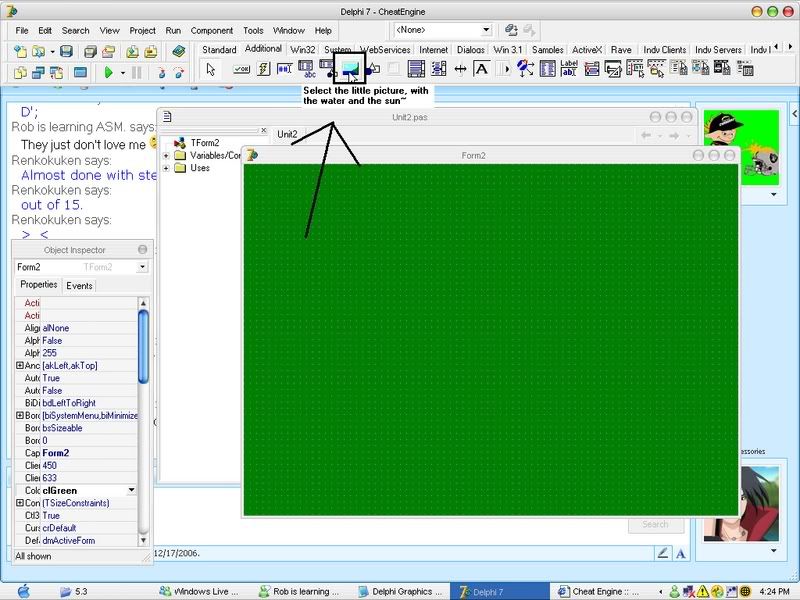Viewport: 800px width, 600px height.
Task: Click the green Run button
Action: [x=108, y=73]
